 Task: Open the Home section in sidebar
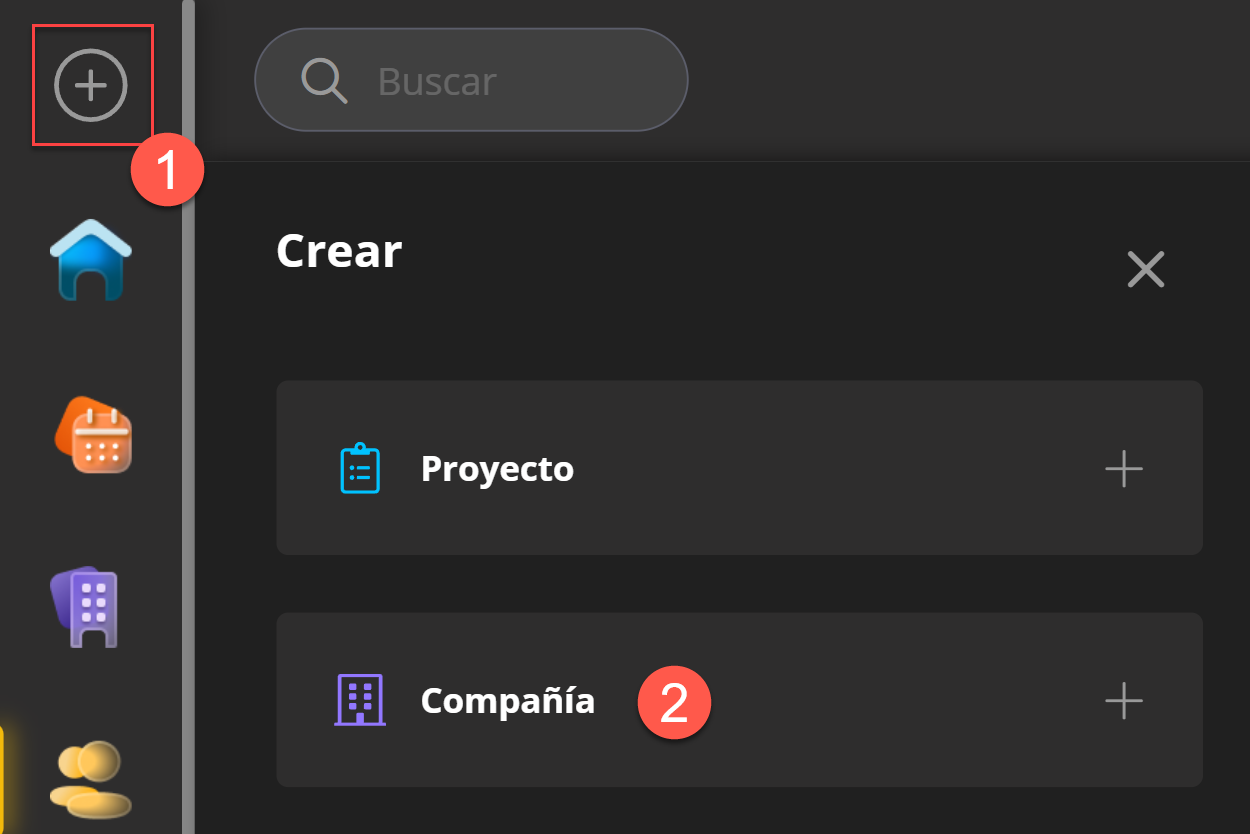[91, 260]
